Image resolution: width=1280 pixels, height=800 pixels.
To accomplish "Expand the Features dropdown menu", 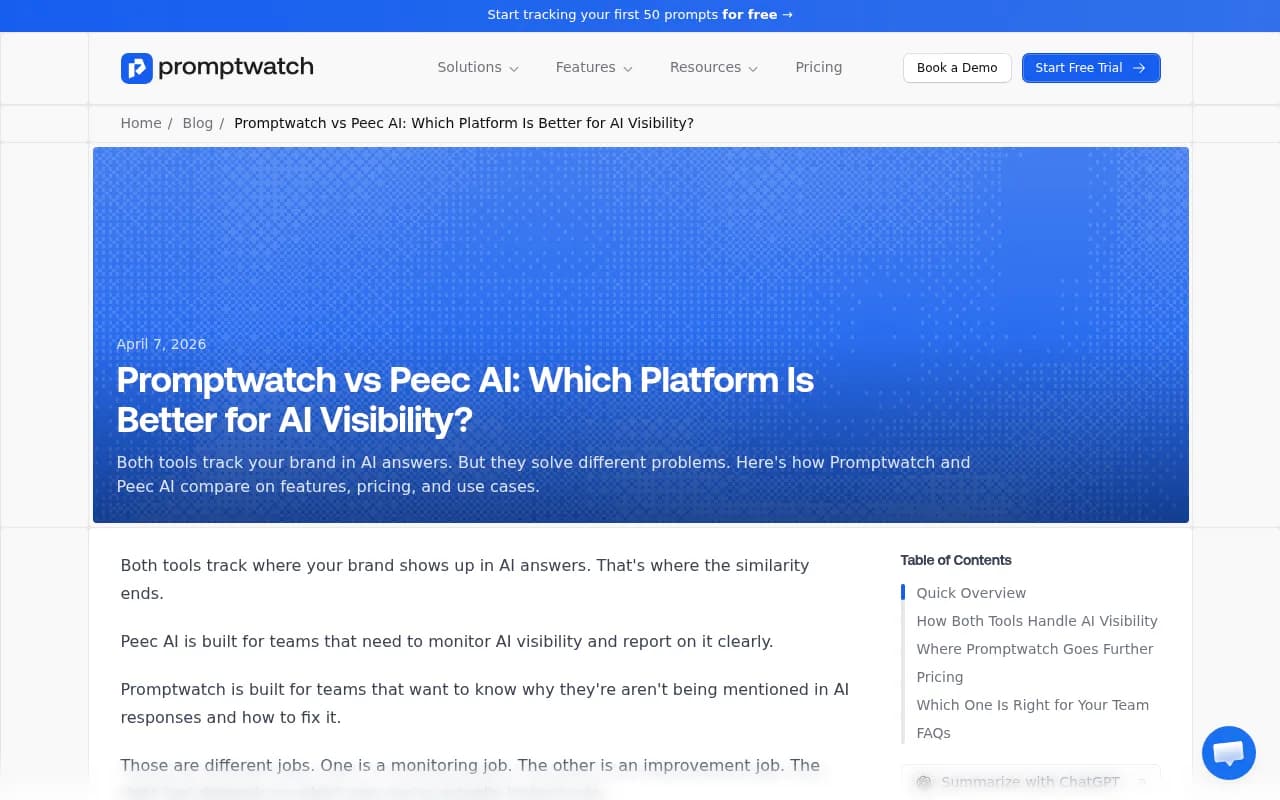I will (594, 67).
